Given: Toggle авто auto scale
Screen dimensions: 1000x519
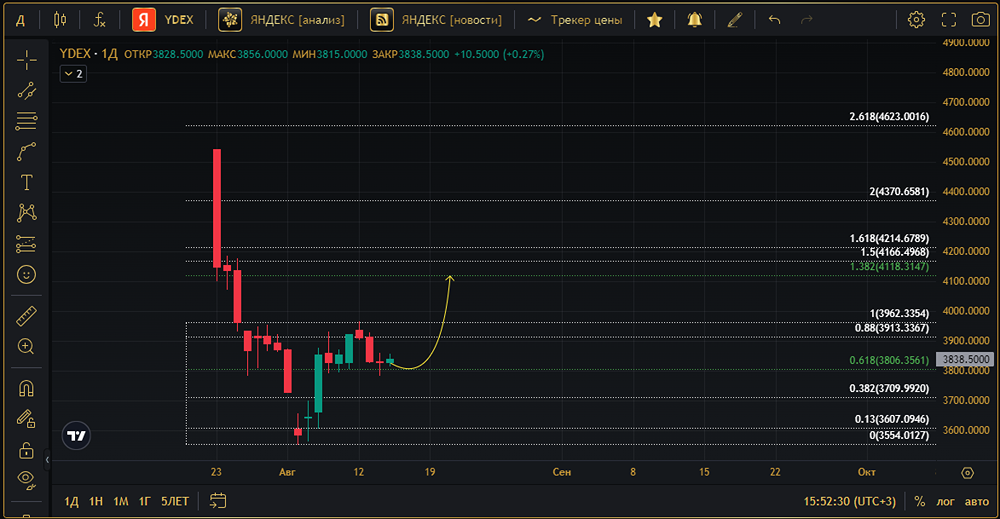Looking at the screenshot, I should click(976, 502).
